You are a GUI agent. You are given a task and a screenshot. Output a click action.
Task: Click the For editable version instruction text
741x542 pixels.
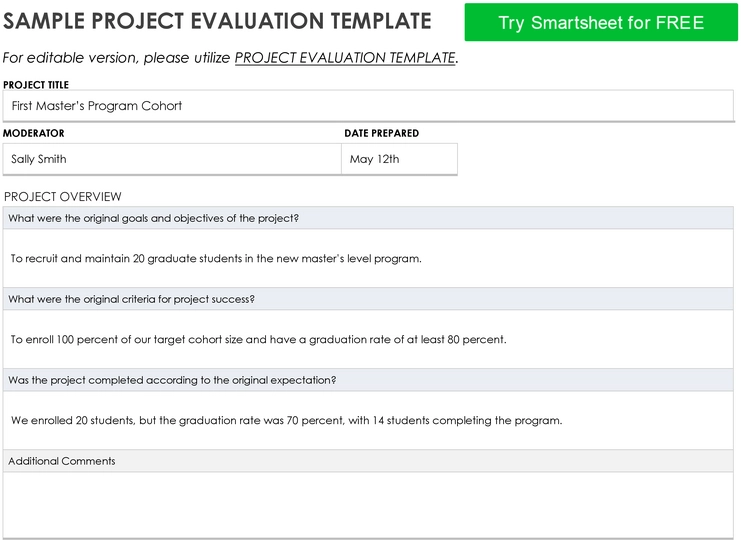(x=116, y=58)
